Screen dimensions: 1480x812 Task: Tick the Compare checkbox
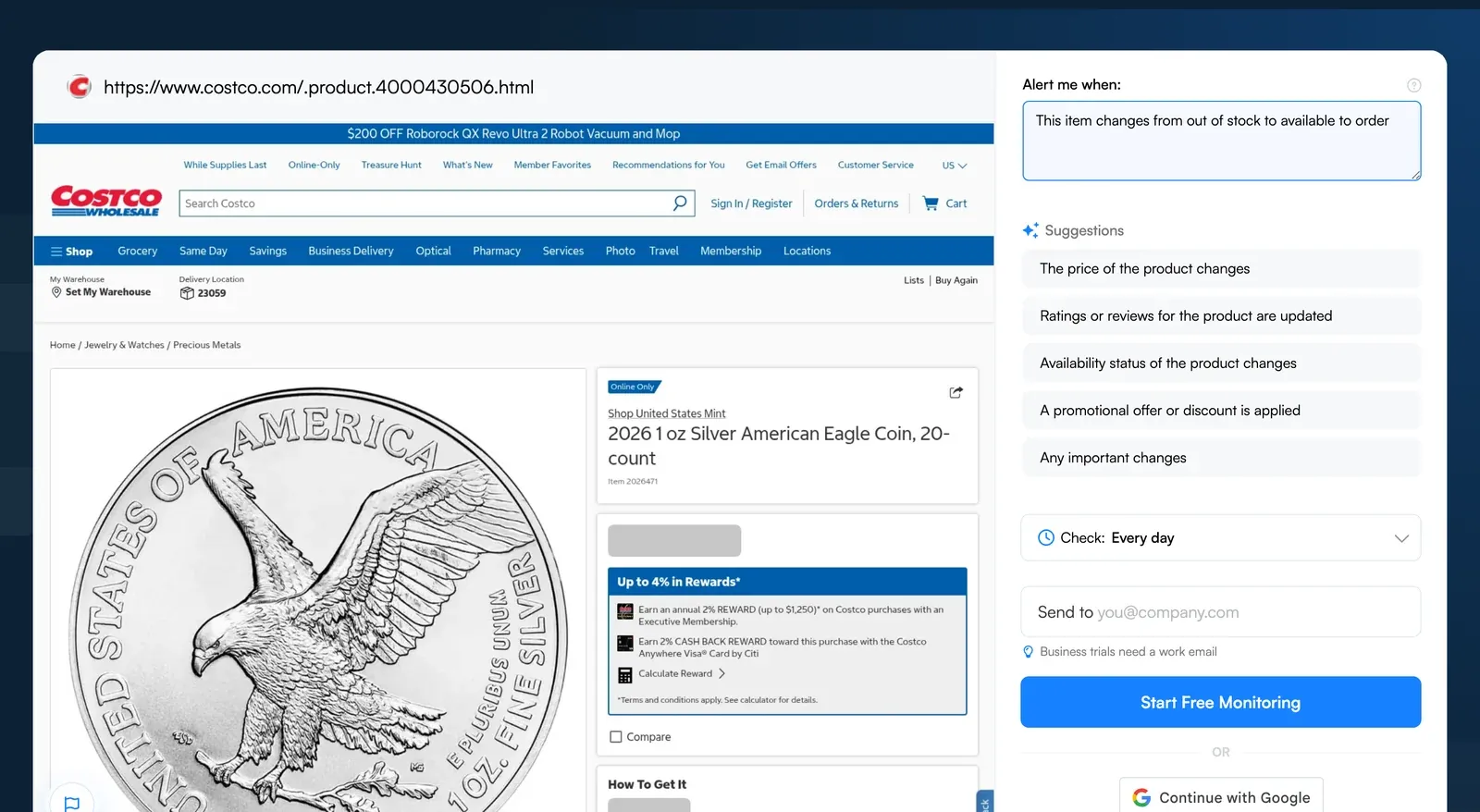pos(616,737)
